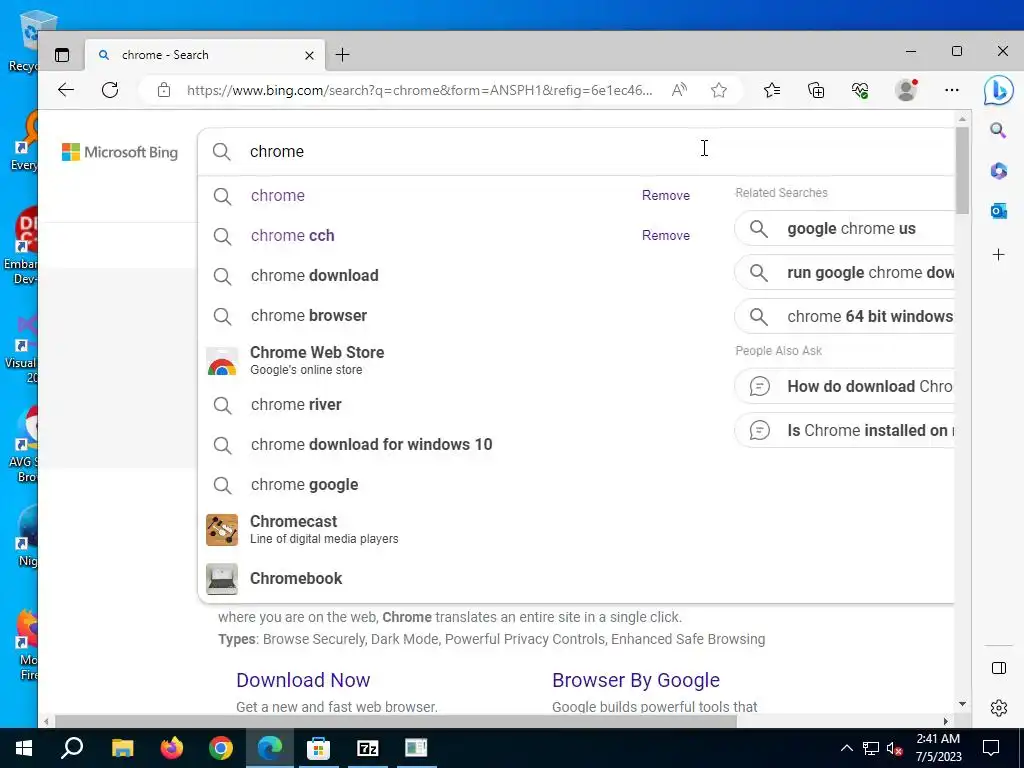Search related 'google chrome us'
Viewport: 1024px width, 768px height.
point(844,229)
